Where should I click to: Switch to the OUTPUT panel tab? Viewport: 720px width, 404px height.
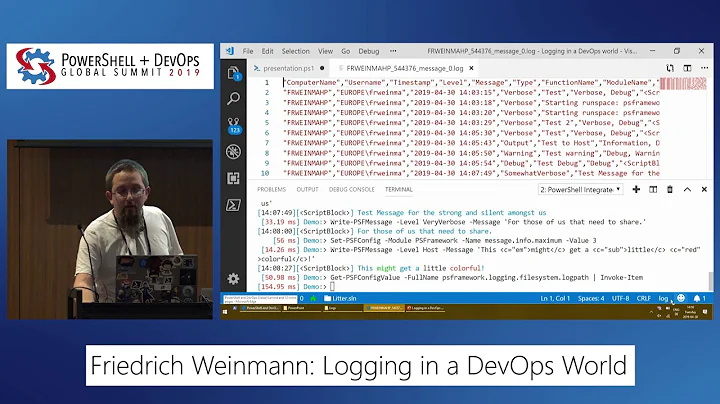tap(307, 189)
